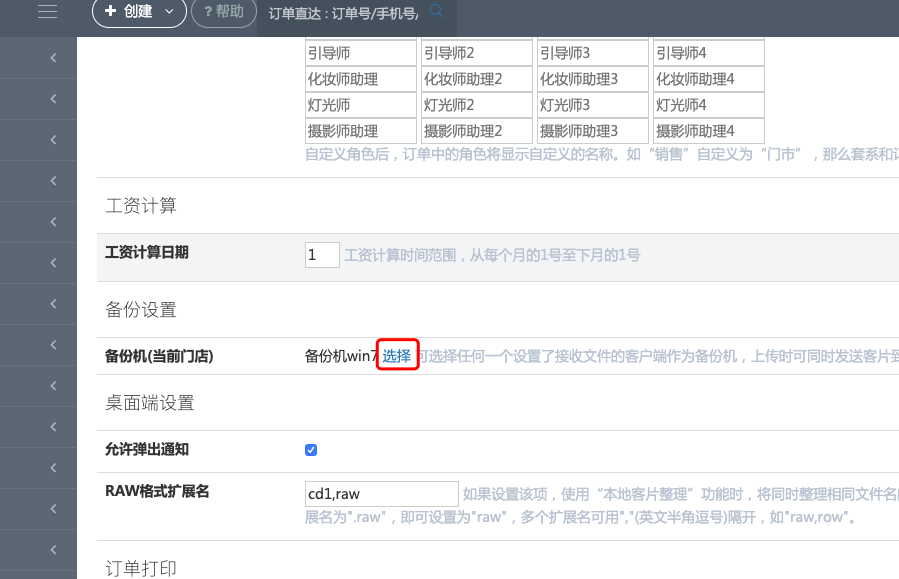This screenshot has height=579, width=899.
Task: Expand the topmost sidebar chevron item
Action: click(52, 58)
